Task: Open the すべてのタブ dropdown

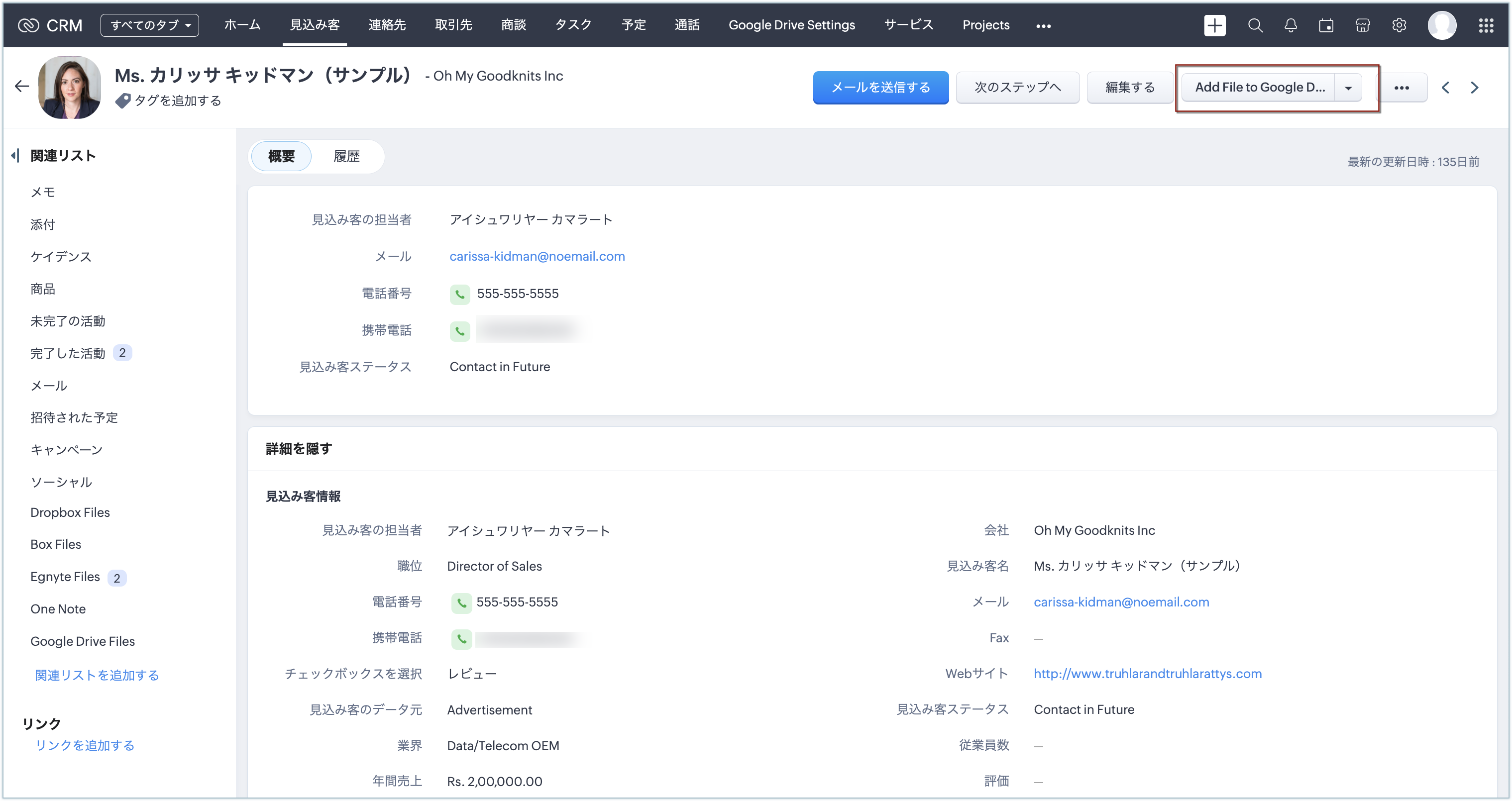Action: coord(150,25)
